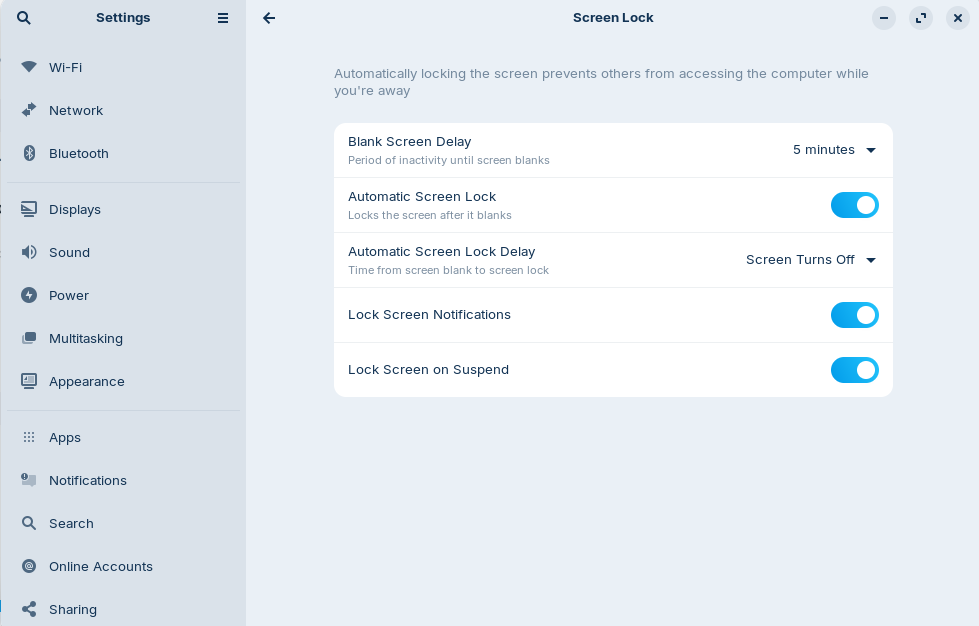
Task: Open Blank Screen Delay dropdown
Action: point(834,150)
